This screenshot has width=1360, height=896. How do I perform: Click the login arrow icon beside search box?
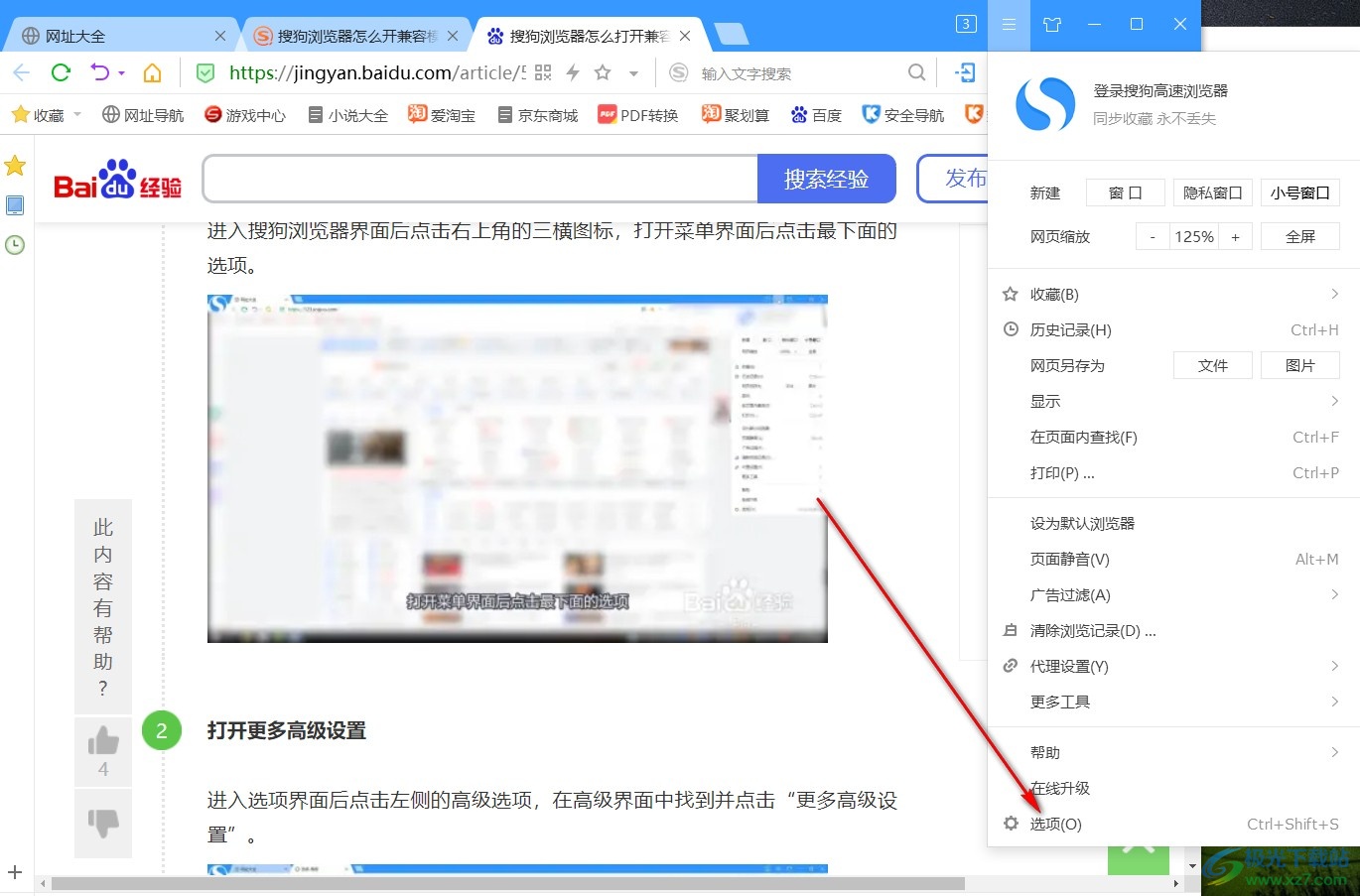965,72
